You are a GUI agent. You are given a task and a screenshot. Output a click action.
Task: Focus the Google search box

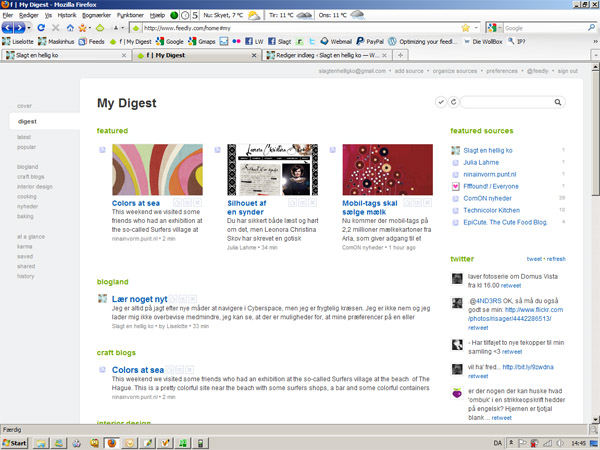[x=545, y=28]
